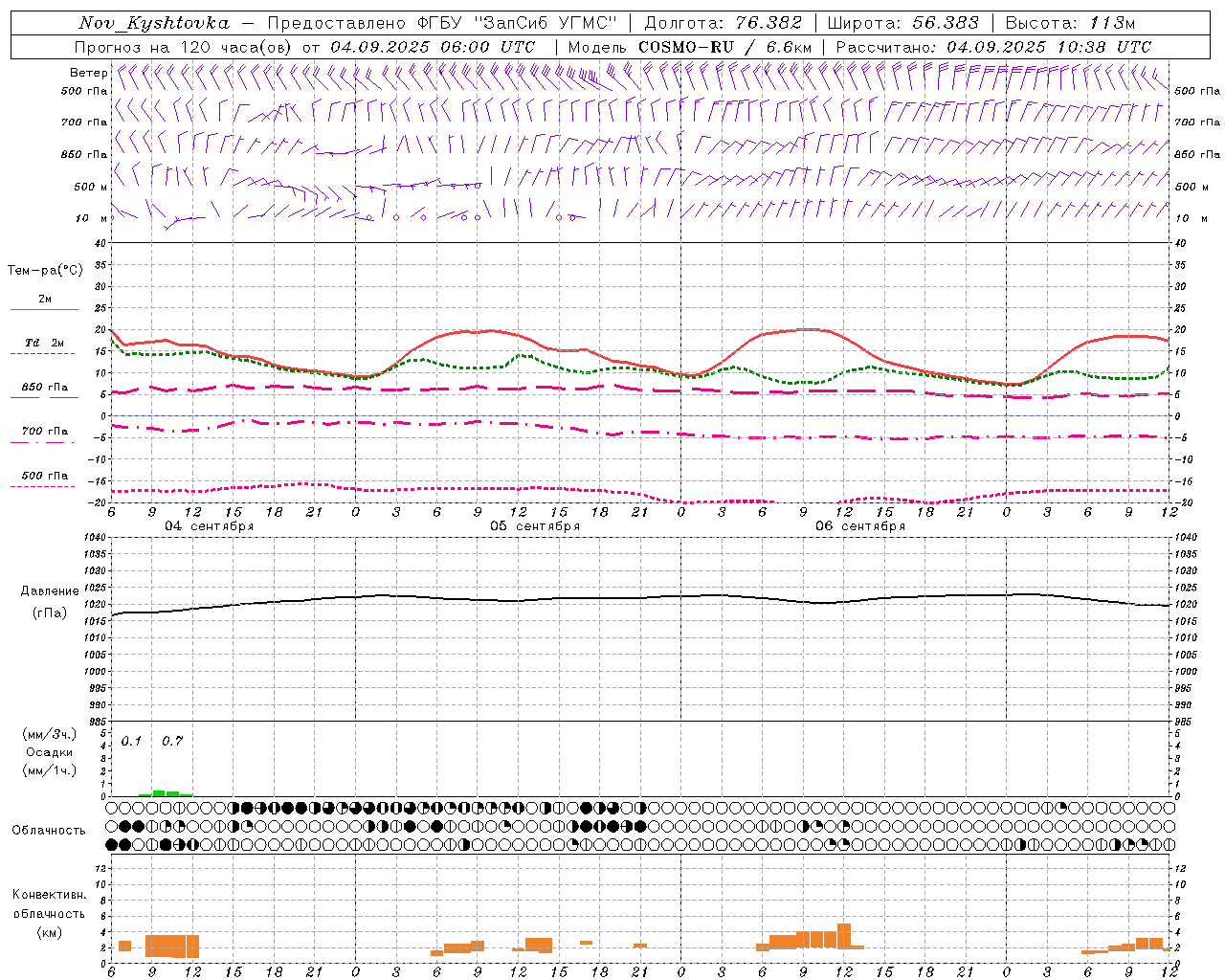
Task: Click the station height value 113м
Action: coord(1111,23)
